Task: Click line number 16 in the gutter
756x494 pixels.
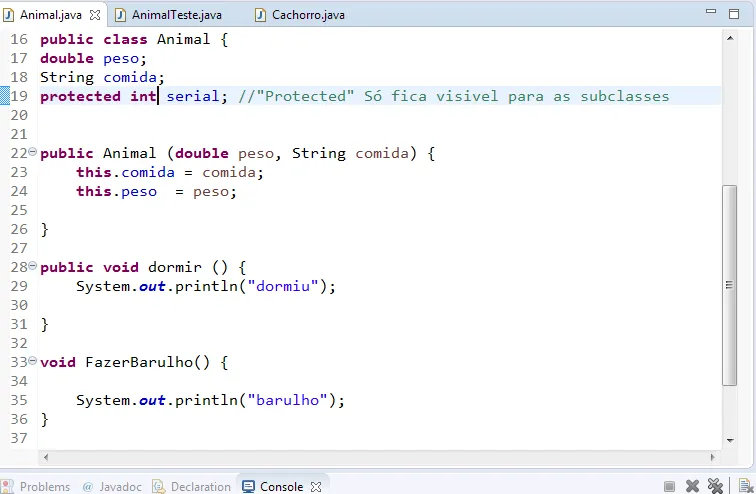Action: tap(19, 39)
